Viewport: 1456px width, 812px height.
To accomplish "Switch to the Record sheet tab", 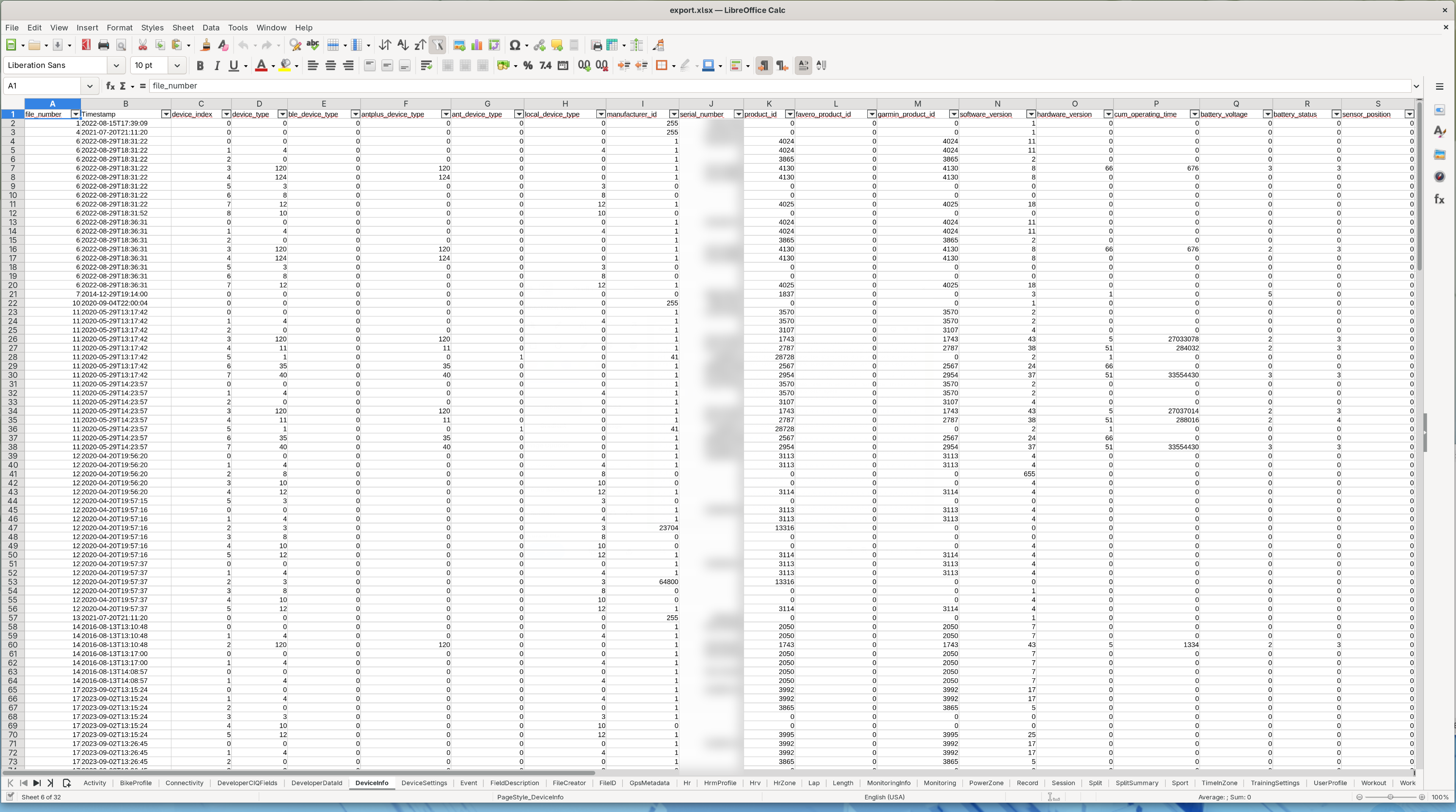I will click(x=1027, y=783).
